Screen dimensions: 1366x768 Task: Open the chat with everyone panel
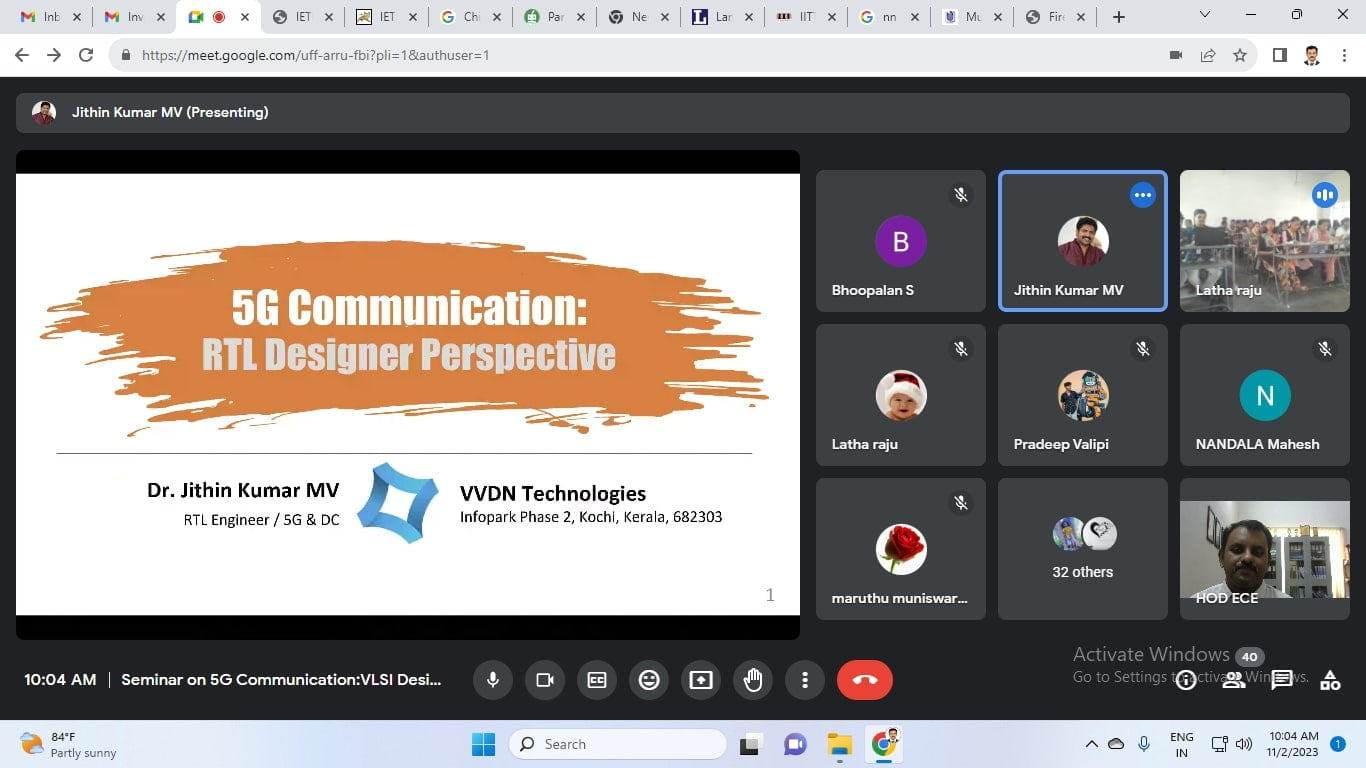1282,680
